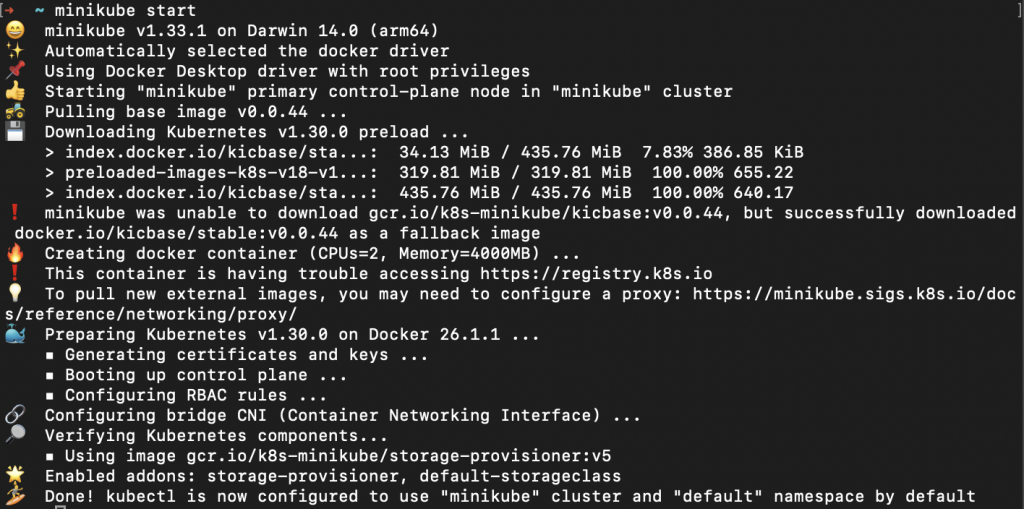Click the star emoji beside Enabled addons

point(14,476)
